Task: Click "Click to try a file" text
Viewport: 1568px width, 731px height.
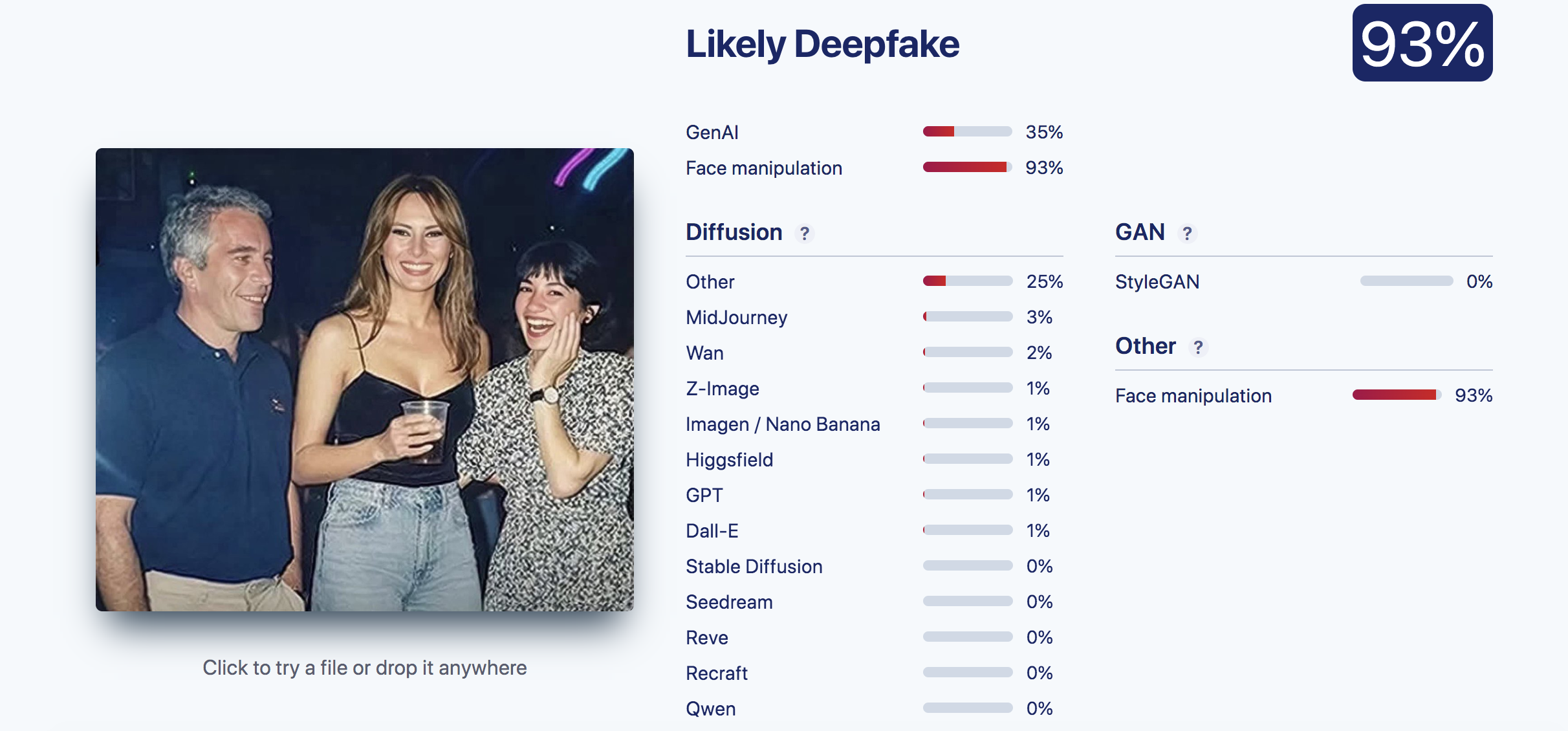Action: pos(364,668)
